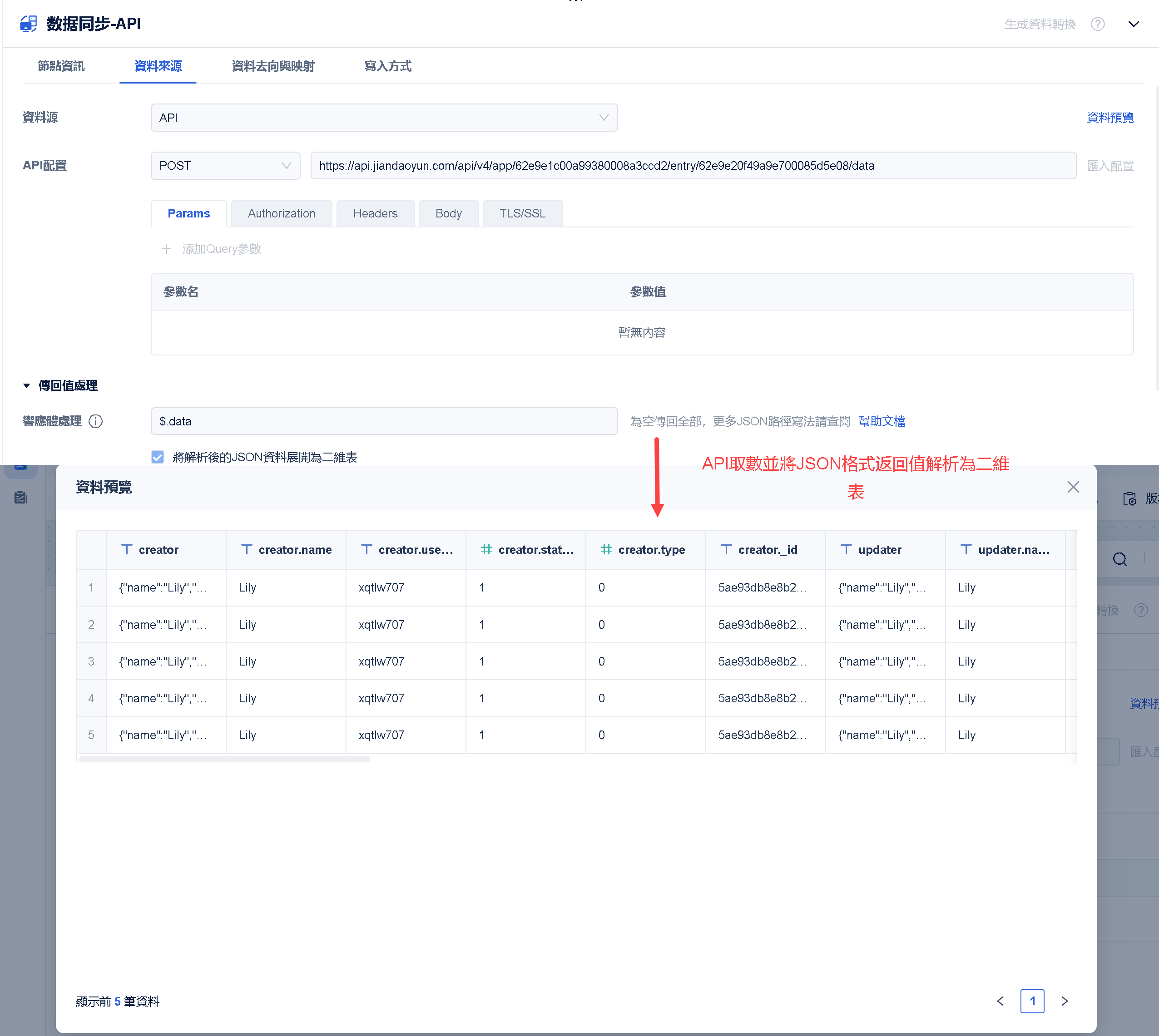Image resolution: width=1159 pixels, height=1036 pixels.
Task: Click the plus icon to add Query parameter
Action: coord(166,249)
